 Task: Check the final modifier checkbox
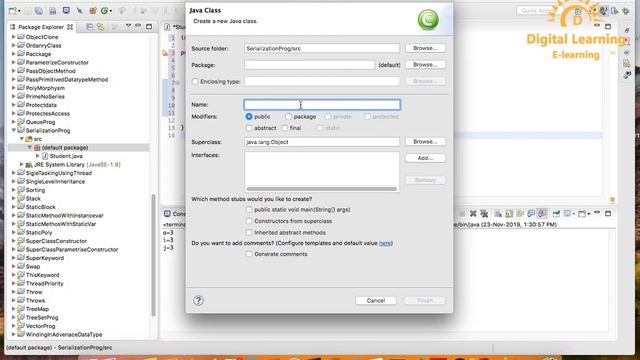click(284, 128)
